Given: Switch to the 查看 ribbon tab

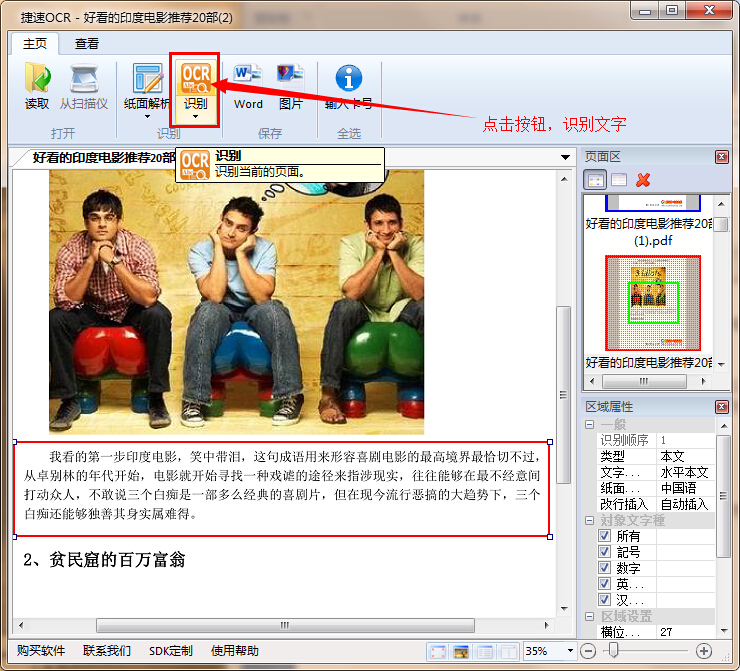Looking at the screenshot, I should [87, 44].
